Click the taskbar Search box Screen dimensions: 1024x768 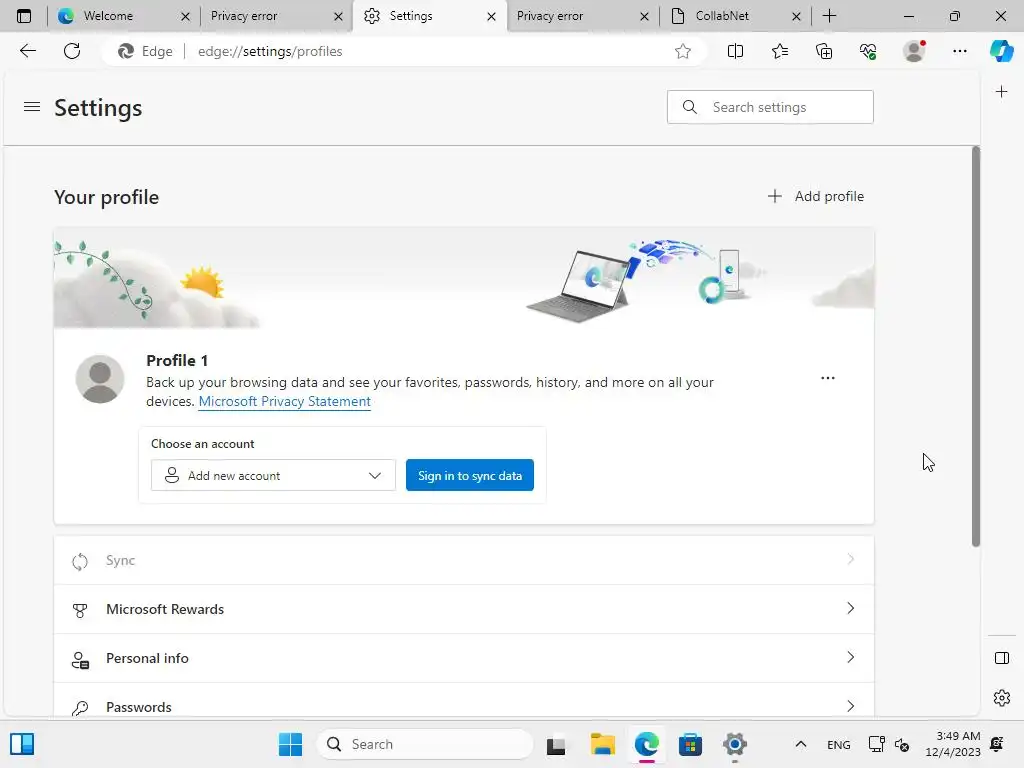(x=425, y=744)
